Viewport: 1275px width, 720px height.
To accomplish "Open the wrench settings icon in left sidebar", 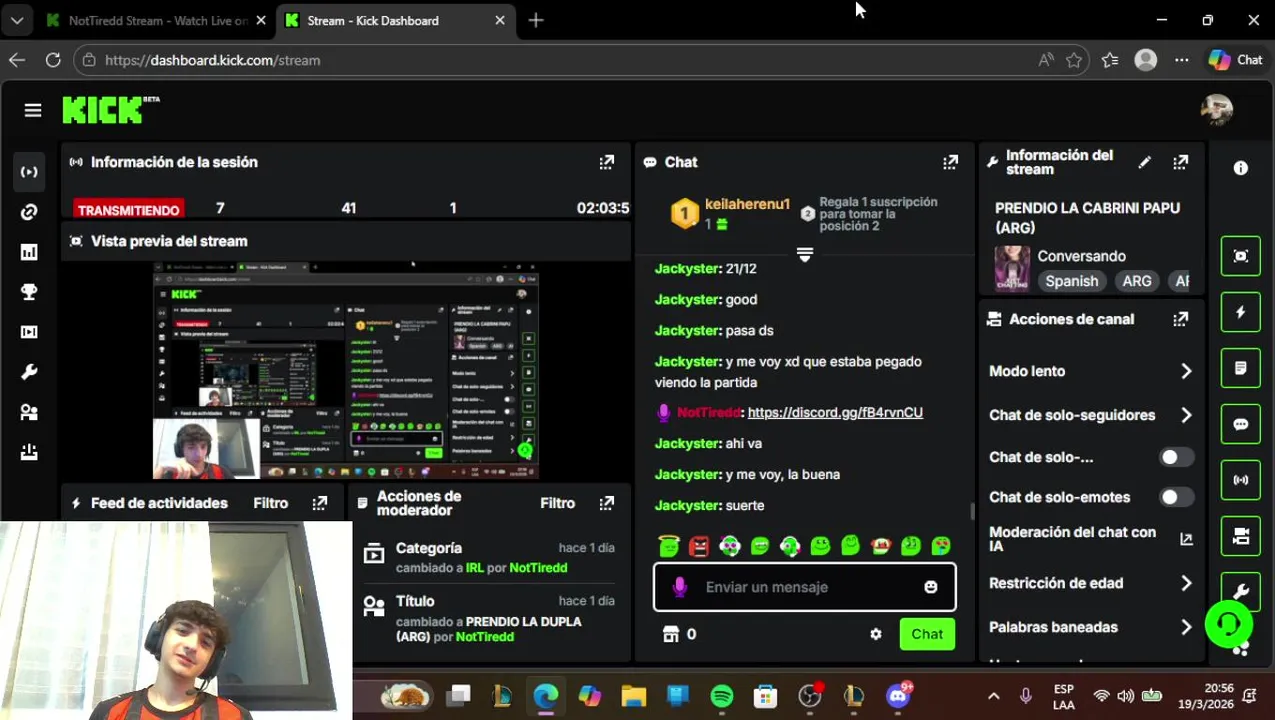I will tap(29, 372).
